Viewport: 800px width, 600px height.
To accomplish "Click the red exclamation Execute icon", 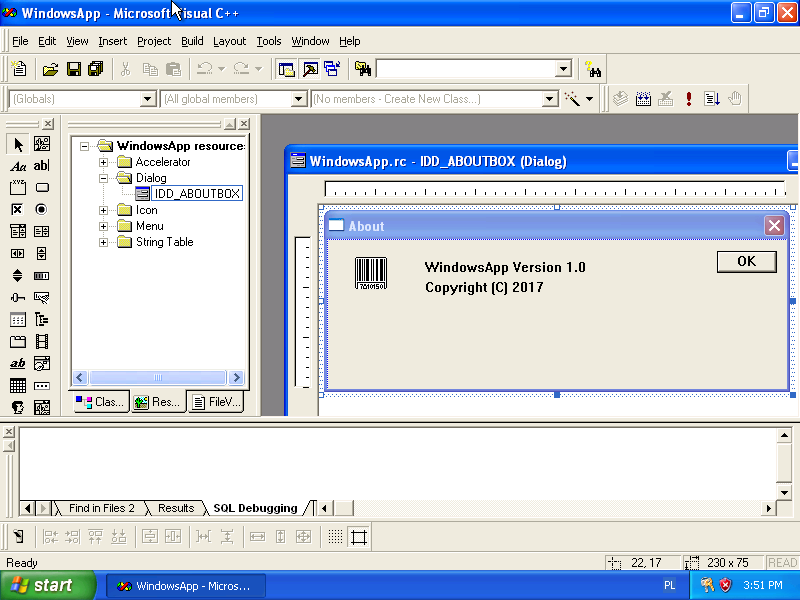I will click(x=689, y=98).
